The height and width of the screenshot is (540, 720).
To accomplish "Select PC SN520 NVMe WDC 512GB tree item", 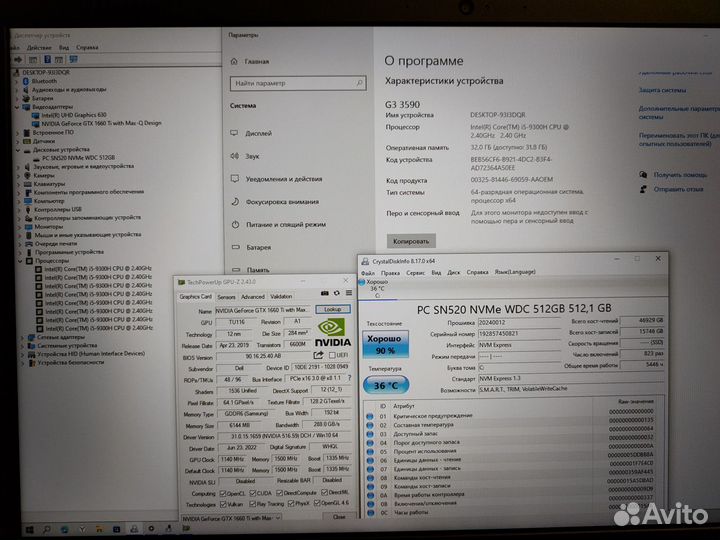I will point(78,158).
